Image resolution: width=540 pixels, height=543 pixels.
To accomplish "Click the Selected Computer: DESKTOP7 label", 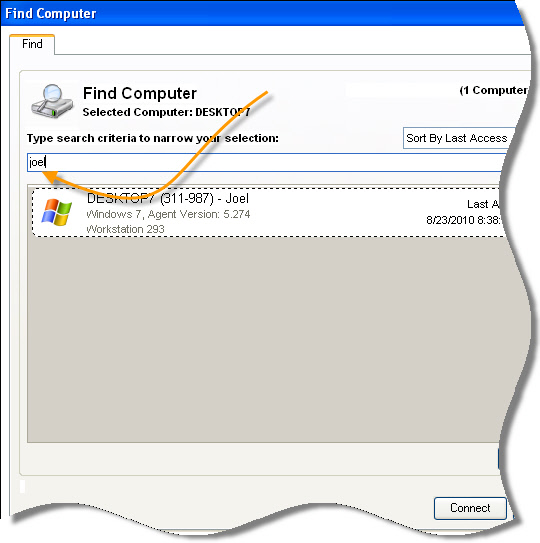I will [166, 112].
